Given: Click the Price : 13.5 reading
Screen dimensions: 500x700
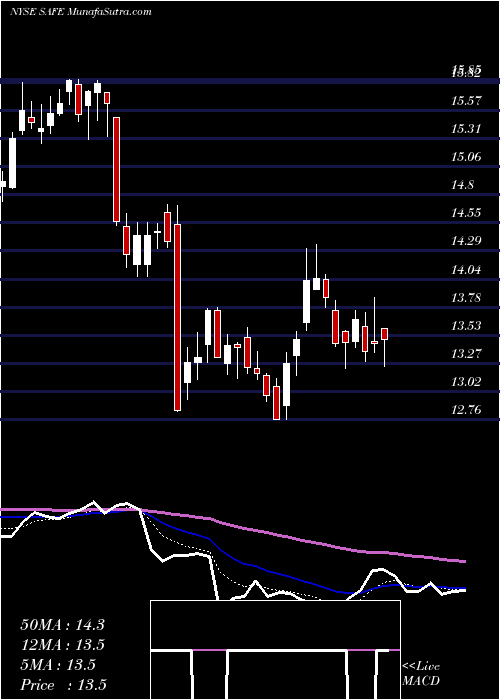Looking at the screenshot, I should coord(63,685).
